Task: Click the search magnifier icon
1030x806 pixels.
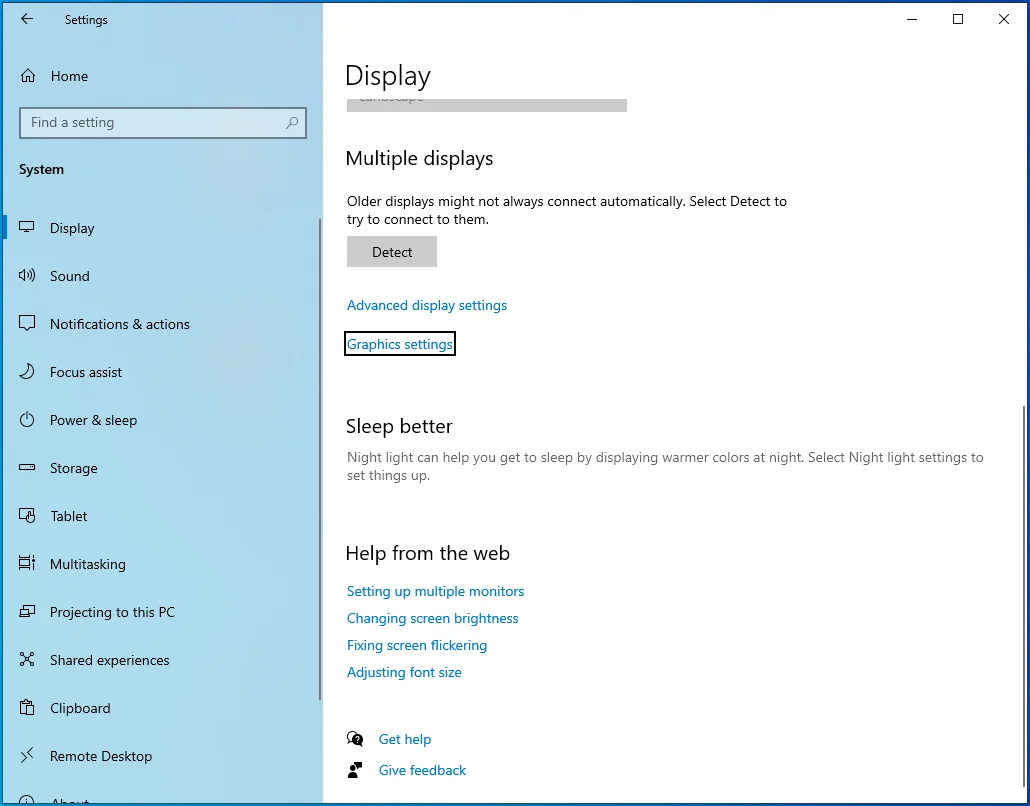Action: (x=292, y=123)
